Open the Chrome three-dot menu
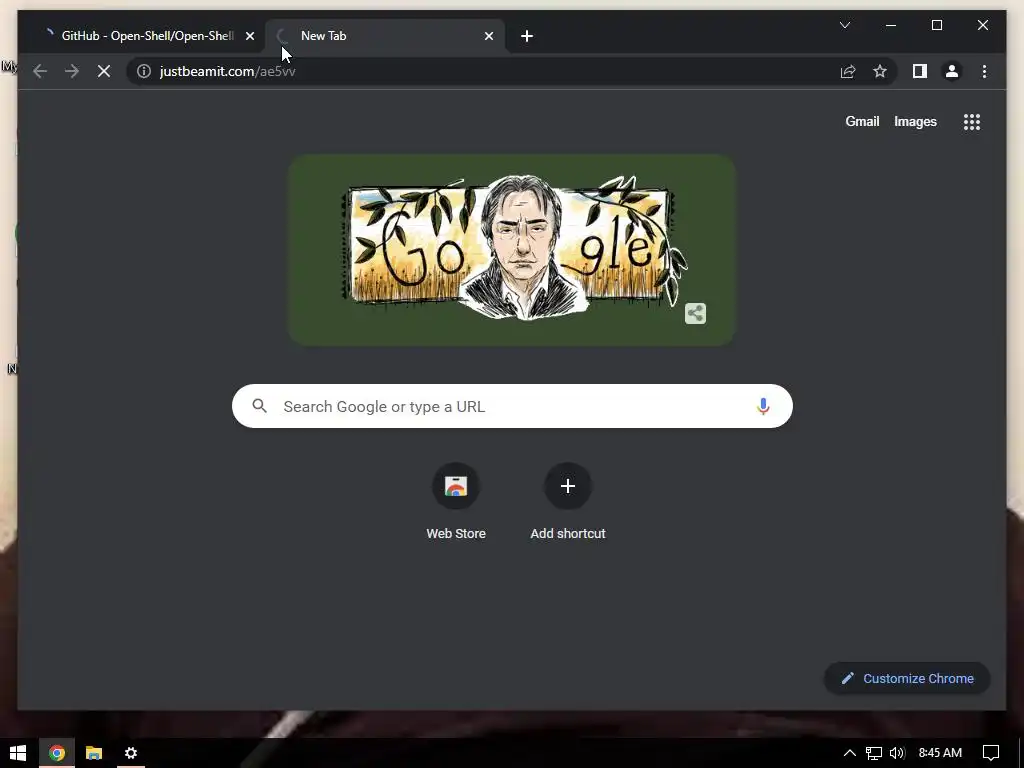Viewport: 1024px width, 768px height. click(984, 71)
